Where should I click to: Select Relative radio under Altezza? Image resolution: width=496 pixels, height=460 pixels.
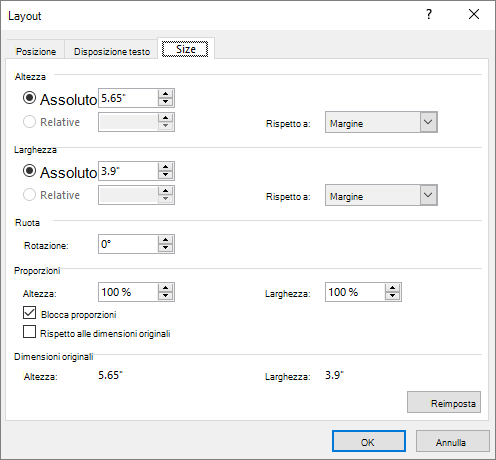click(x=29, y=122)
